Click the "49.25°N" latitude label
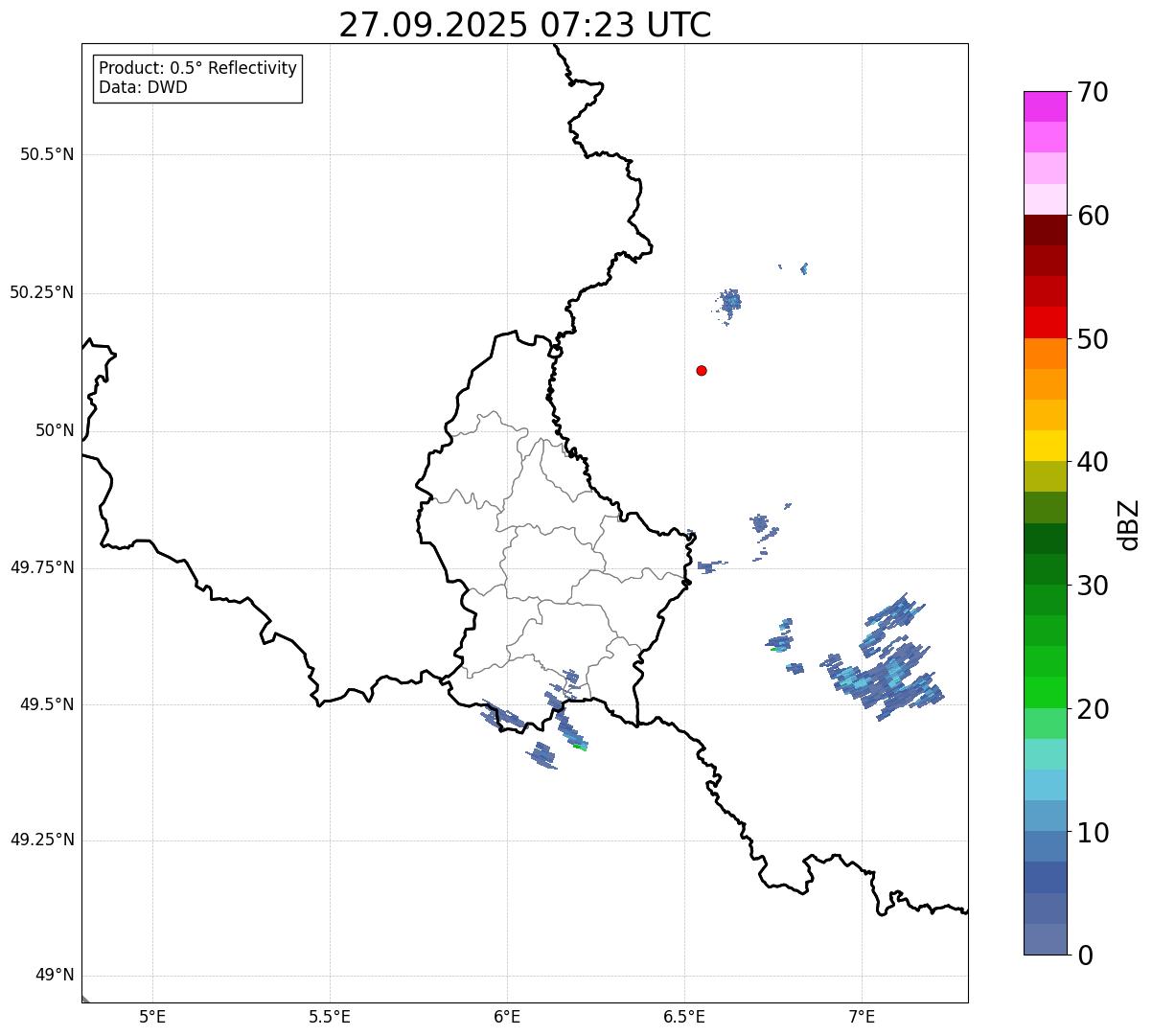This screenshot has height=1036, width=1152. (42, 840)
